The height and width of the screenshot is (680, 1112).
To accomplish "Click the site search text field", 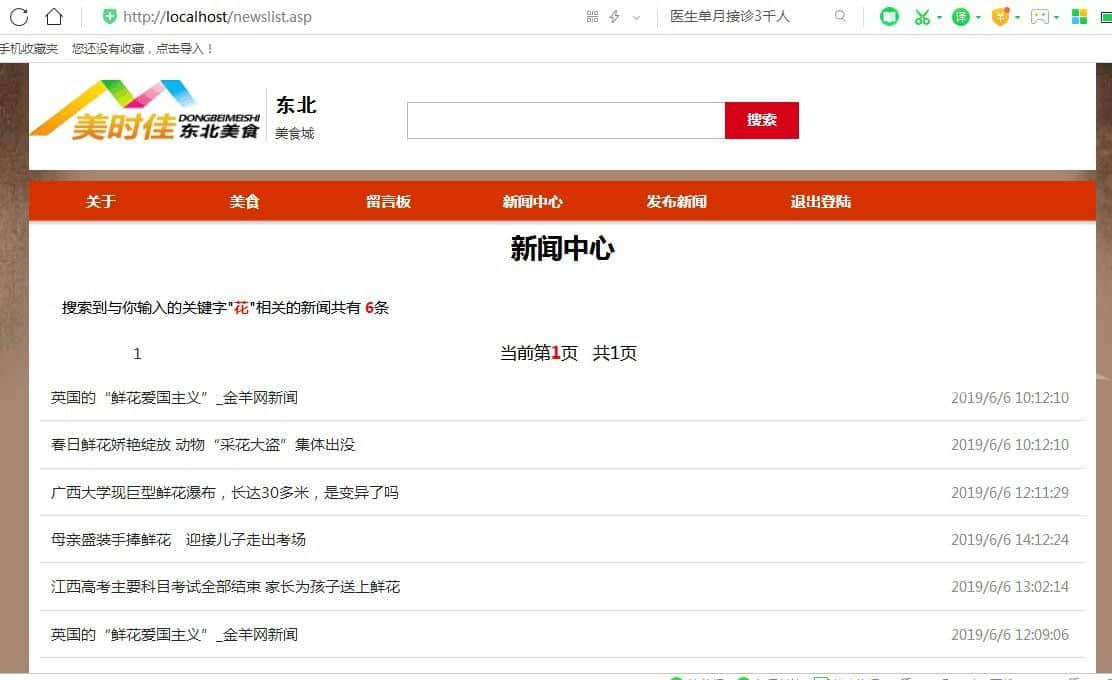I will tap(565, 120).
